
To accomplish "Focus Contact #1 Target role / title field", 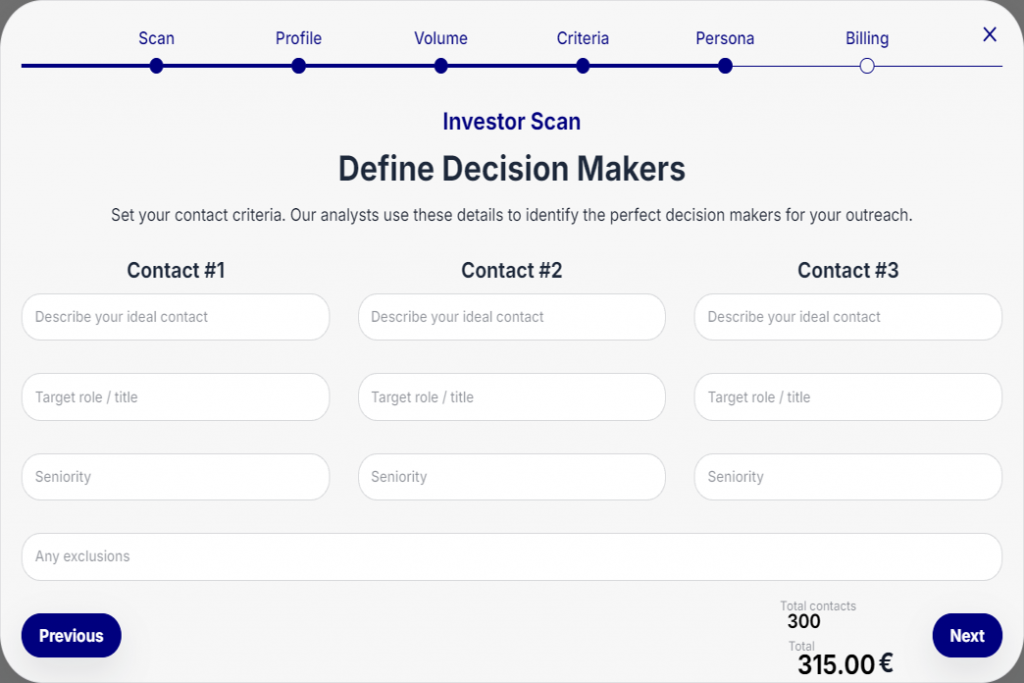I will [x=175, y=397].
